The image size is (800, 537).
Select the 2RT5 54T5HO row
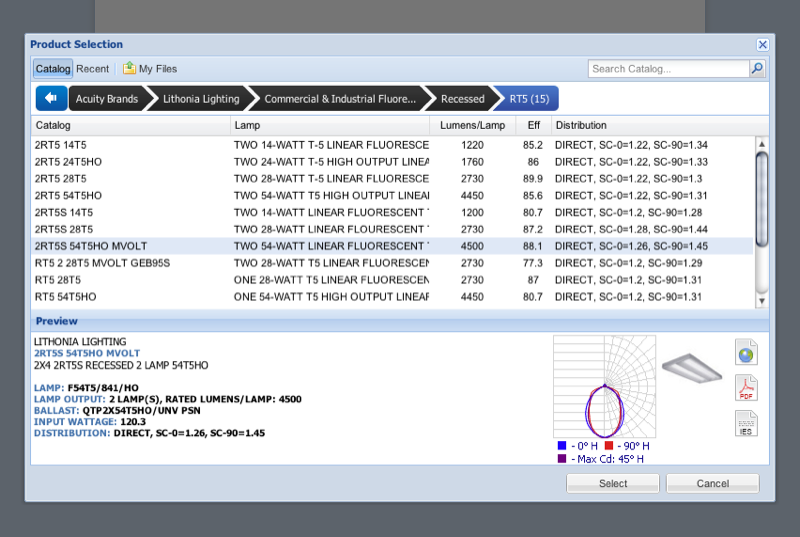[x=392, y=195]
